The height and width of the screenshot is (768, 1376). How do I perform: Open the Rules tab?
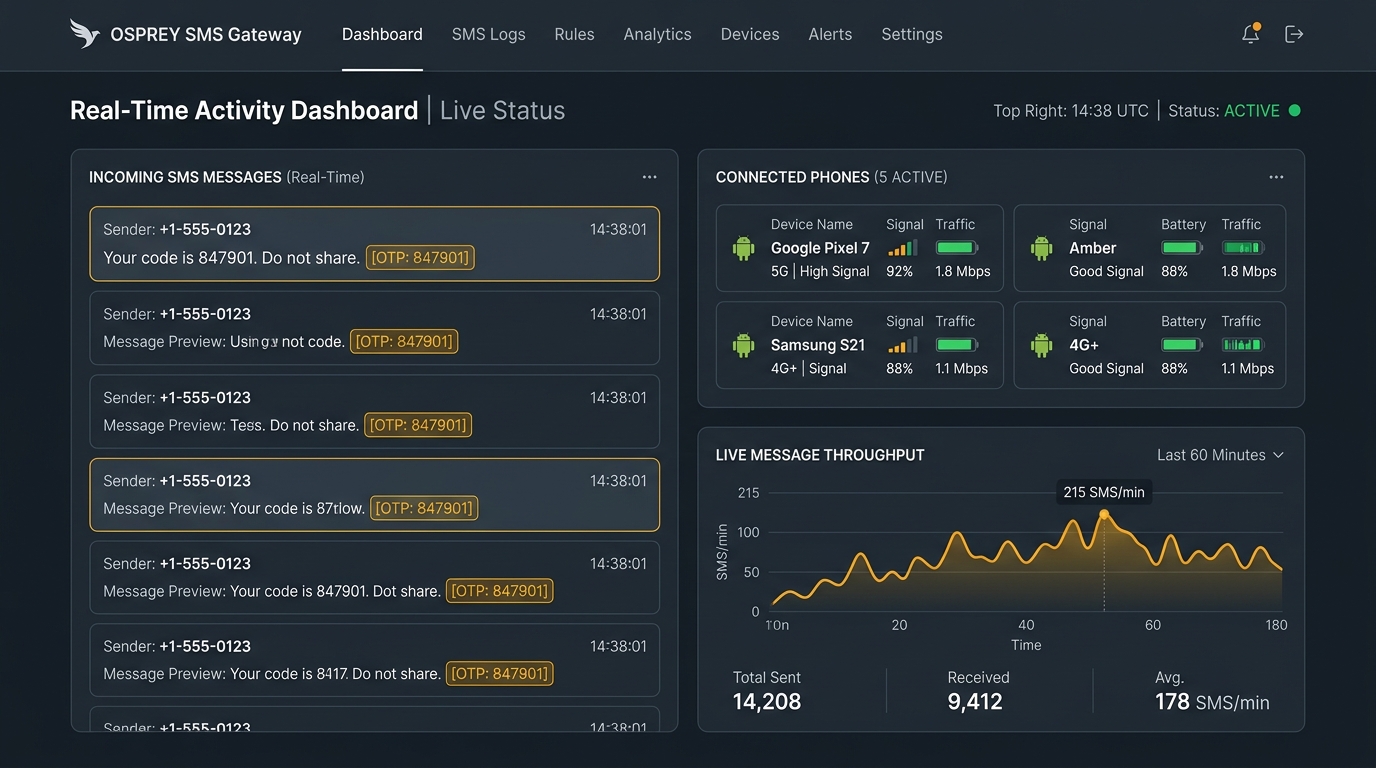click(574, 34)
